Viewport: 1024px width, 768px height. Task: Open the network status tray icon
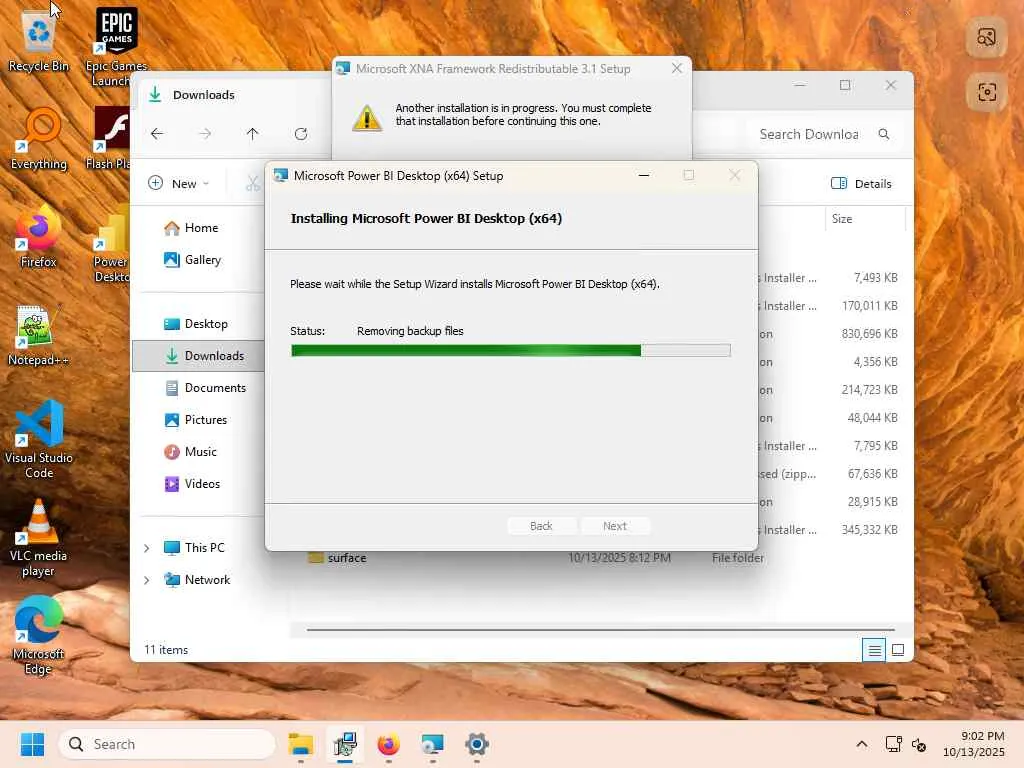point(893,744)
